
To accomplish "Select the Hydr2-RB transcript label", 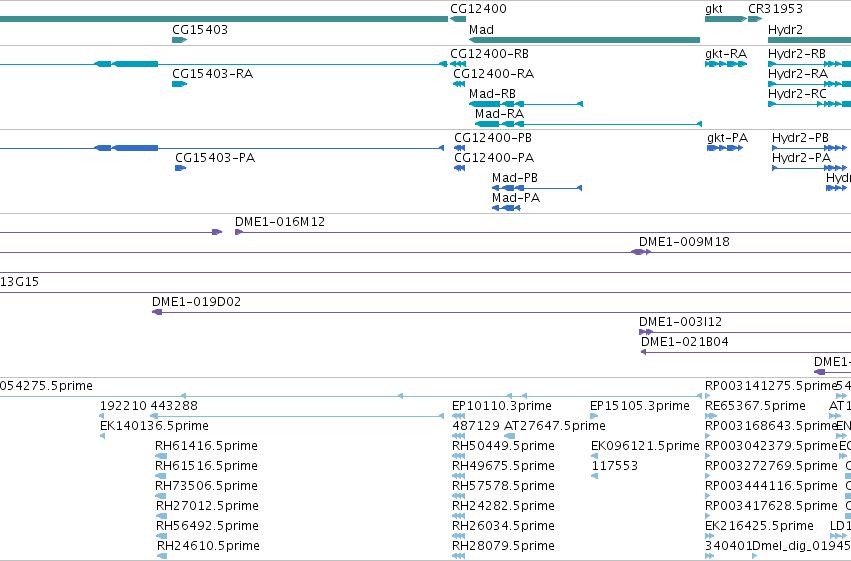I will pyautogui.click(x=797, y=54).
